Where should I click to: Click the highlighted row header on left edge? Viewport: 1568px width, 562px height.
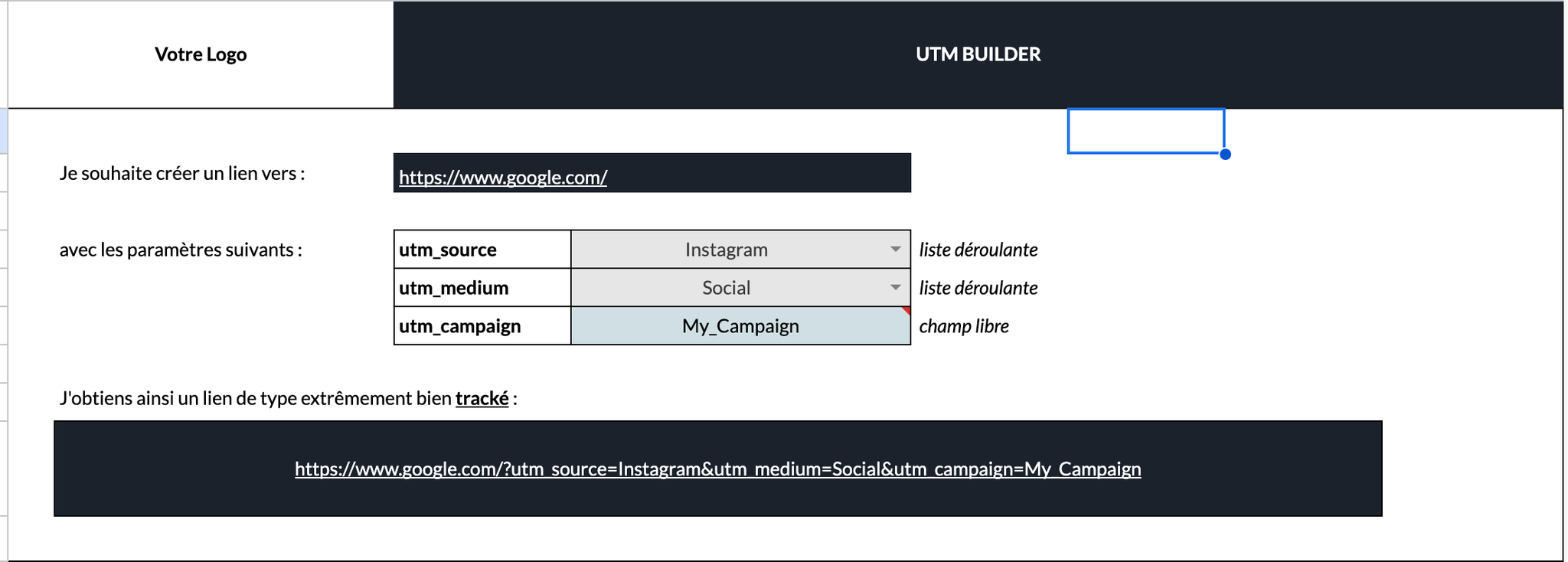click(4, 131)
